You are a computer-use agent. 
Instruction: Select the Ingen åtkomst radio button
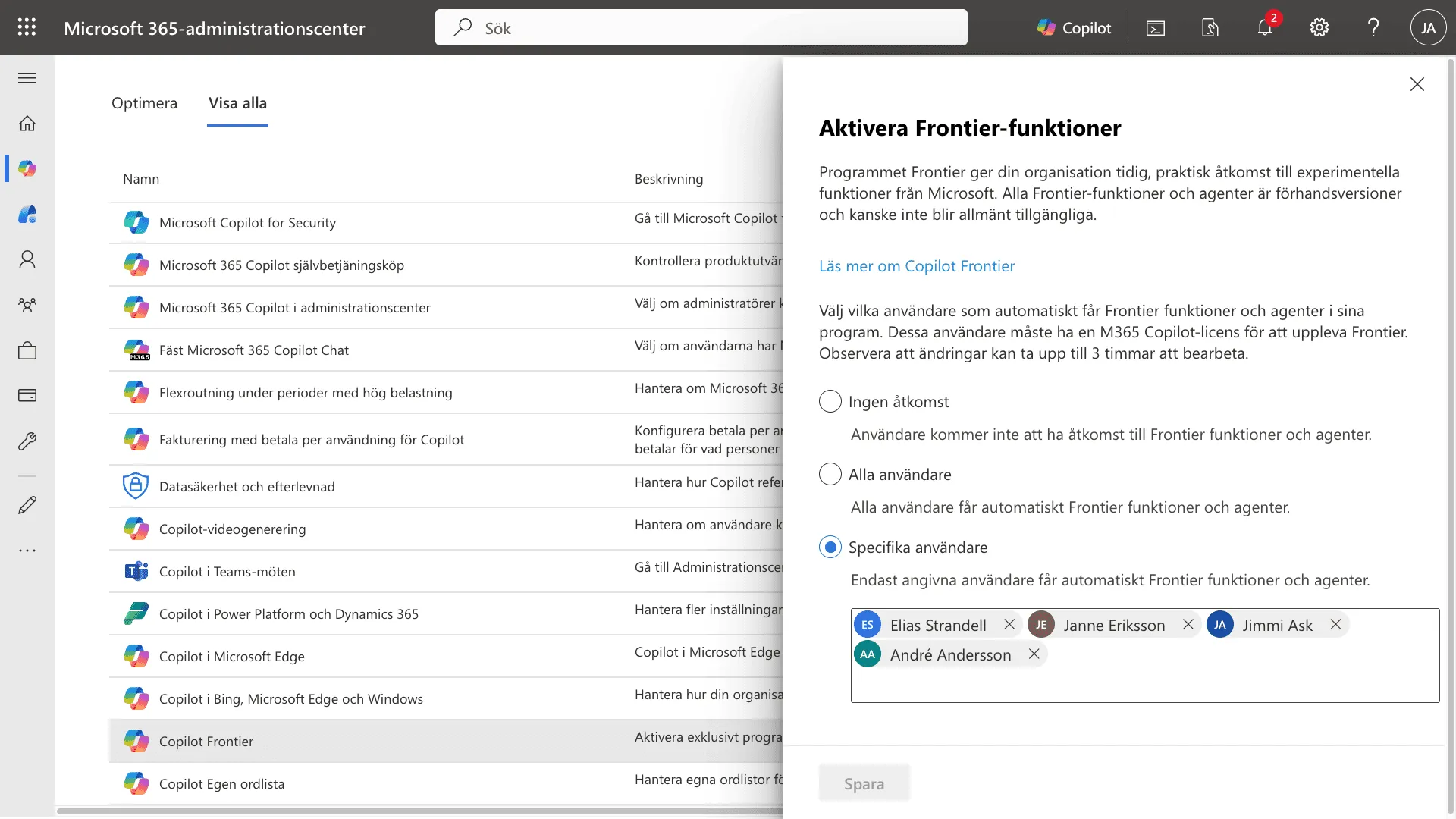(830, 401)
